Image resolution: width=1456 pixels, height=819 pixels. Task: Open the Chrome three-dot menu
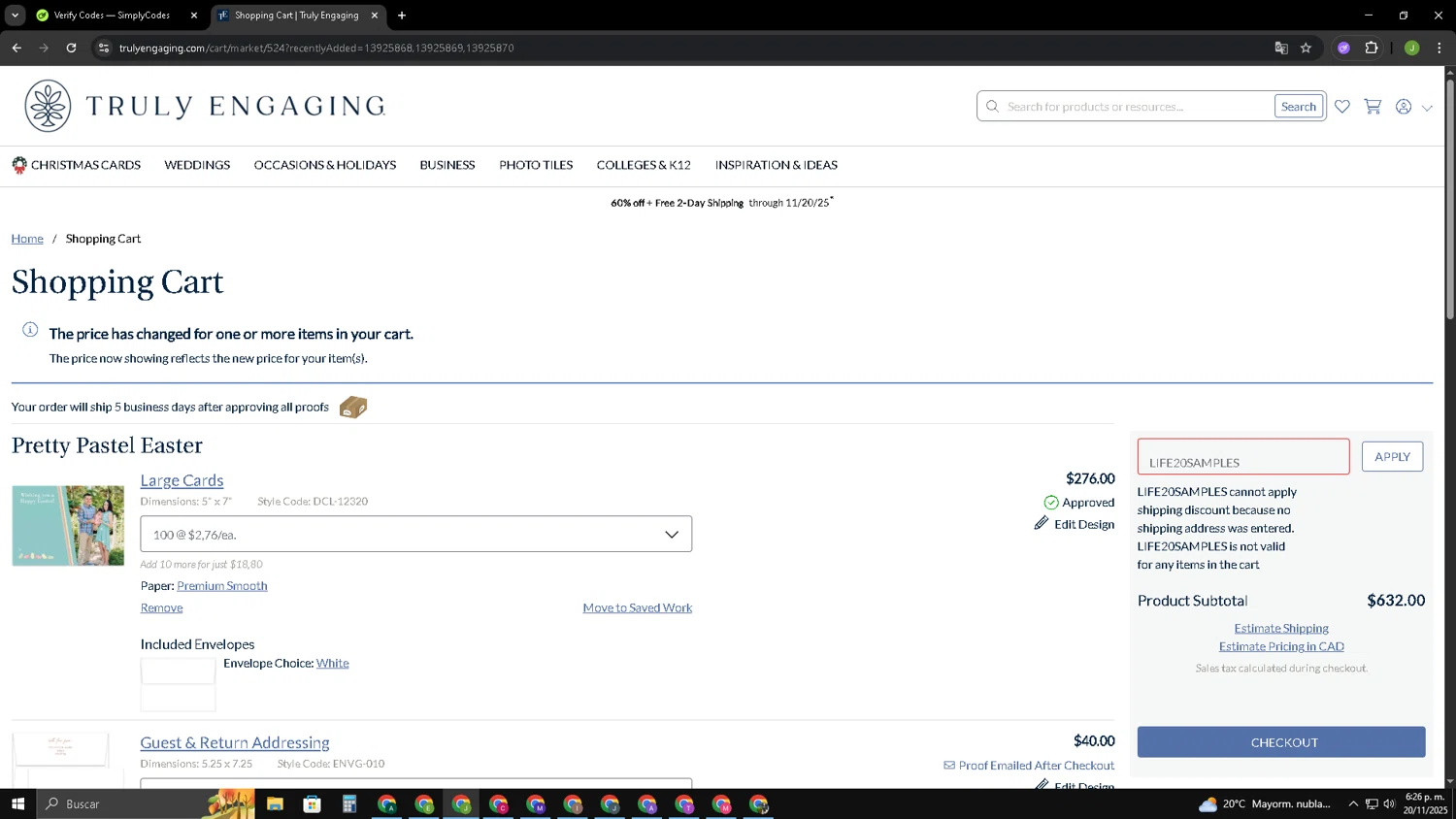tap(1439, 48)
